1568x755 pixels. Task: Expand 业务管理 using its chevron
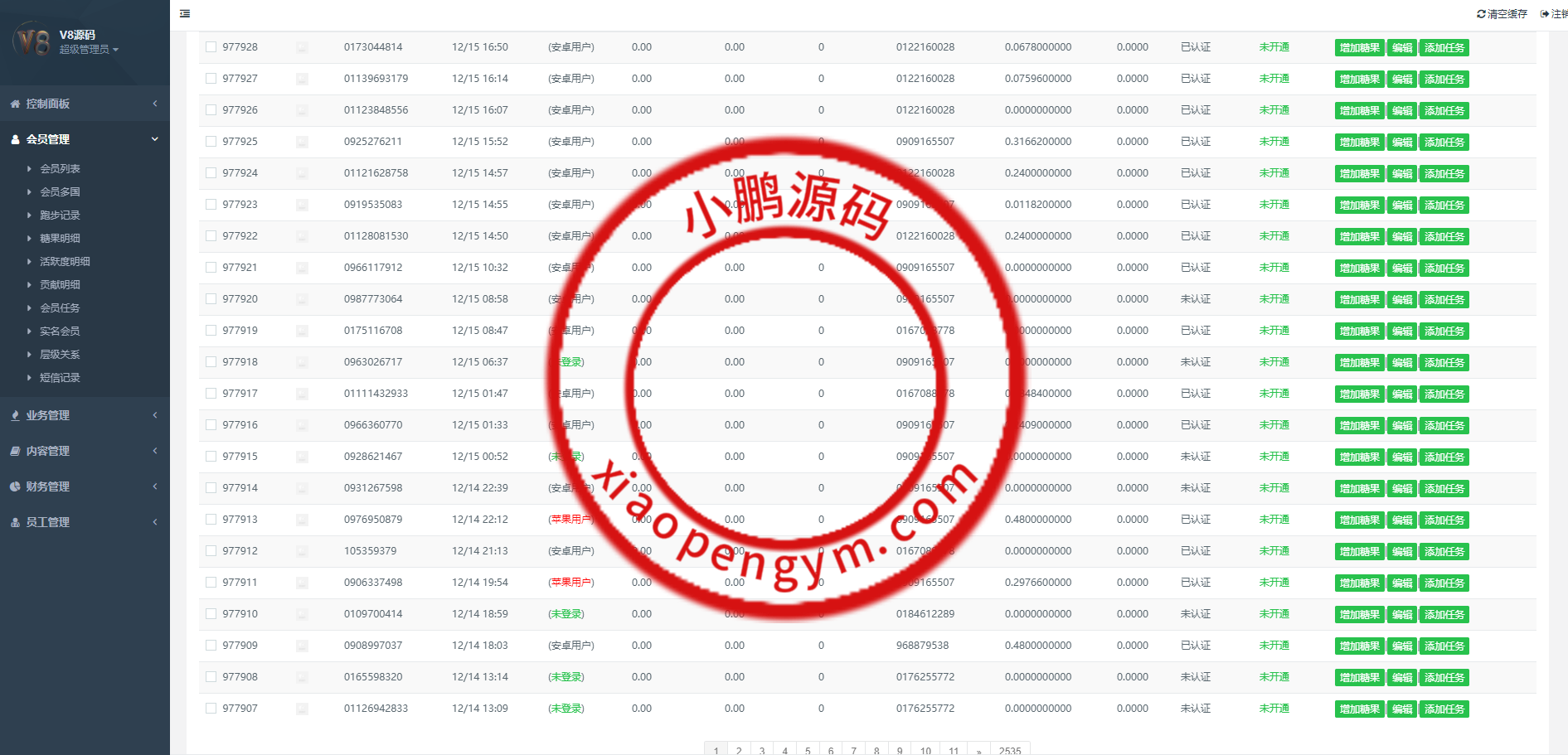tap(155, 415)
